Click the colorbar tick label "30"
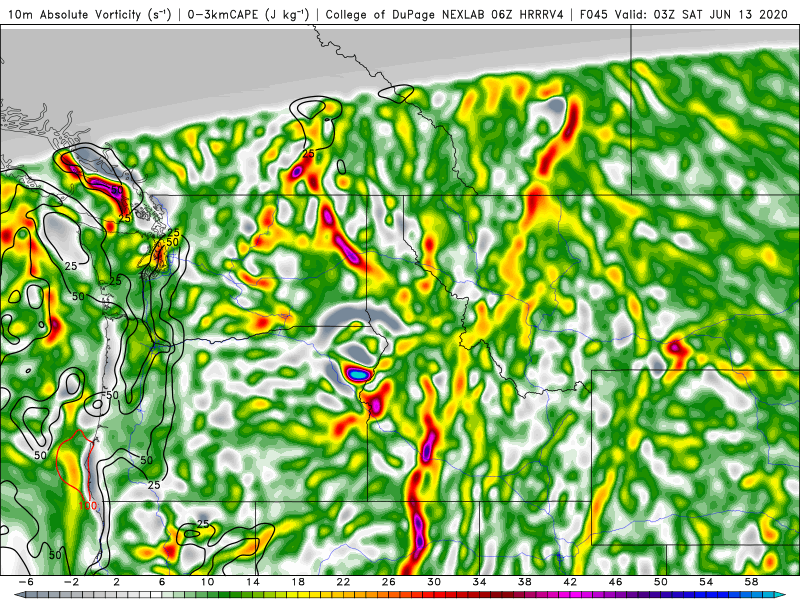 (434, 582)
